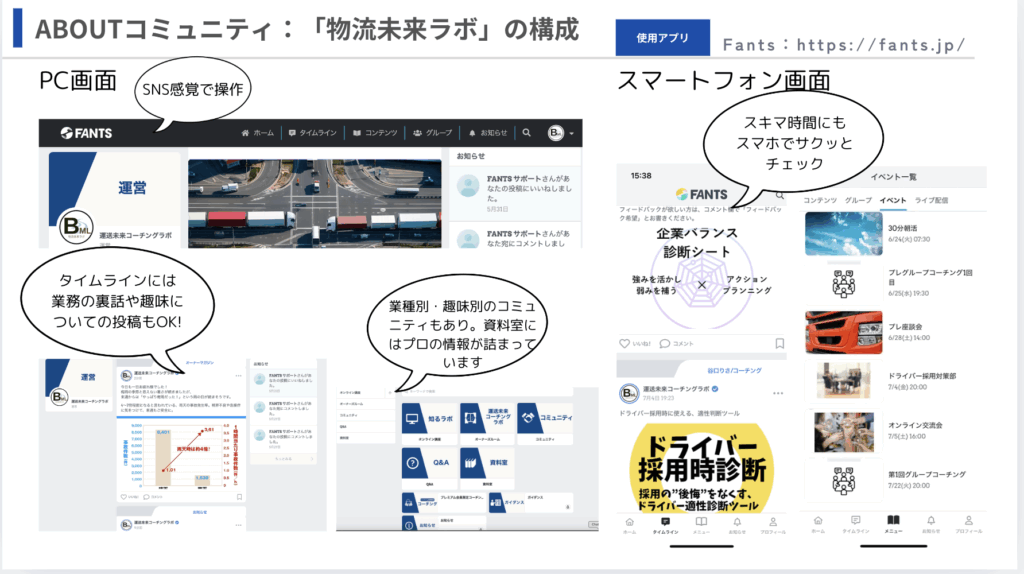Tap プロフィール in the event list phone bottom bar
This screenshot has width=1024, height=574.
[968, 525]
